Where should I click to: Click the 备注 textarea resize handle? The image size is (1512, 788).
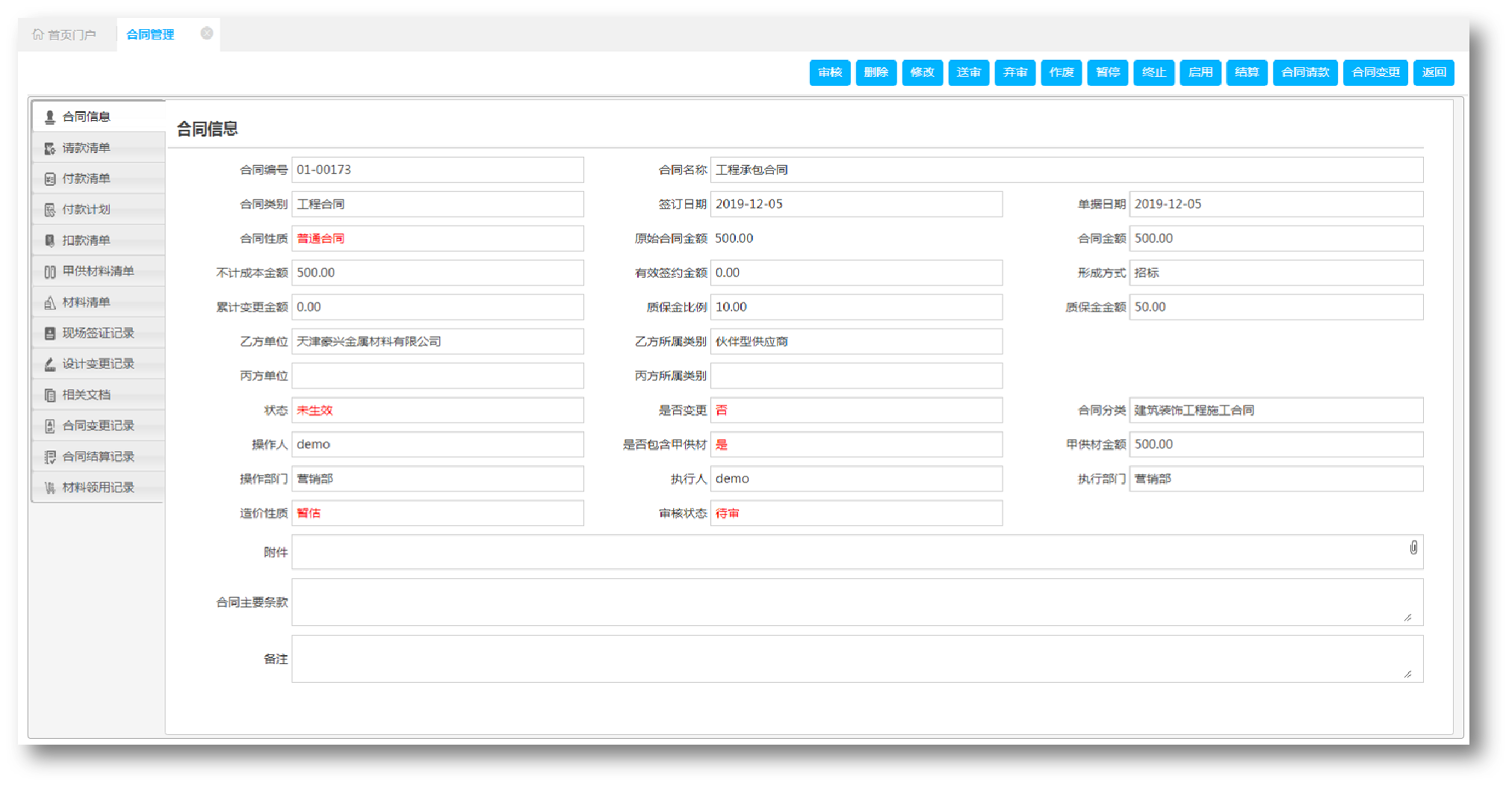tap(1408, 674)
